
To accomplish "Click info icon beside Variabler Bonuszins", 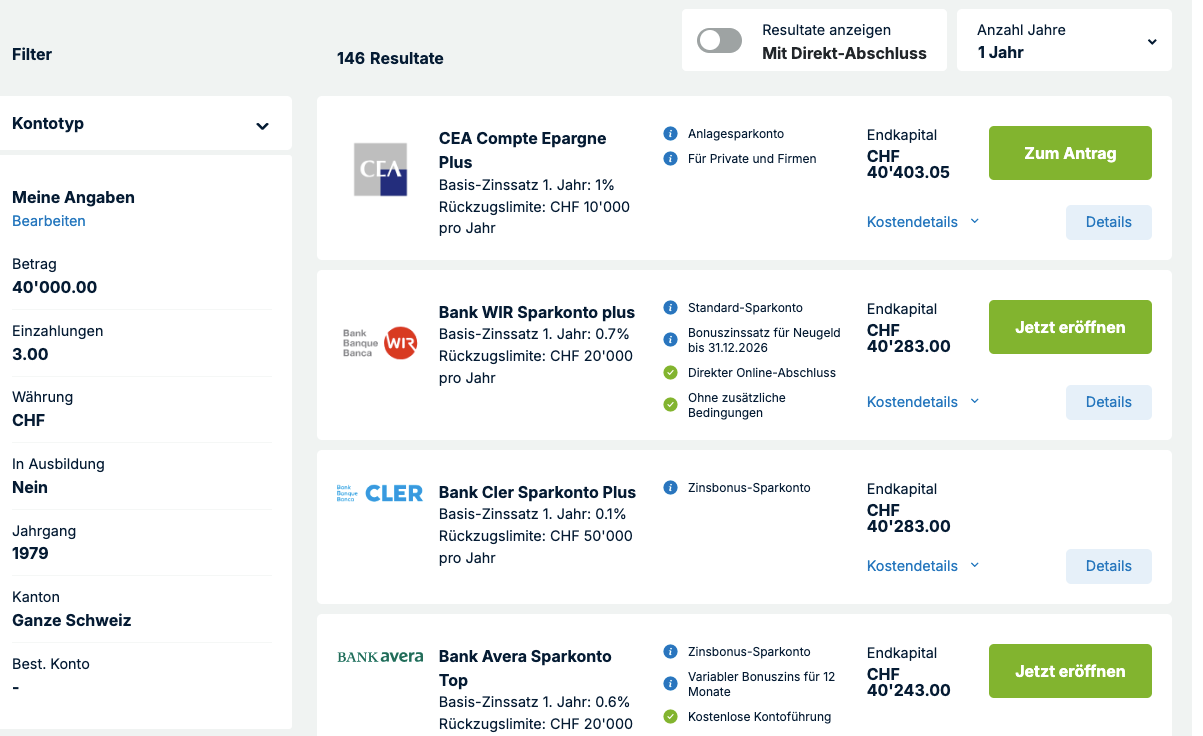I will click(x=670, y=684).
